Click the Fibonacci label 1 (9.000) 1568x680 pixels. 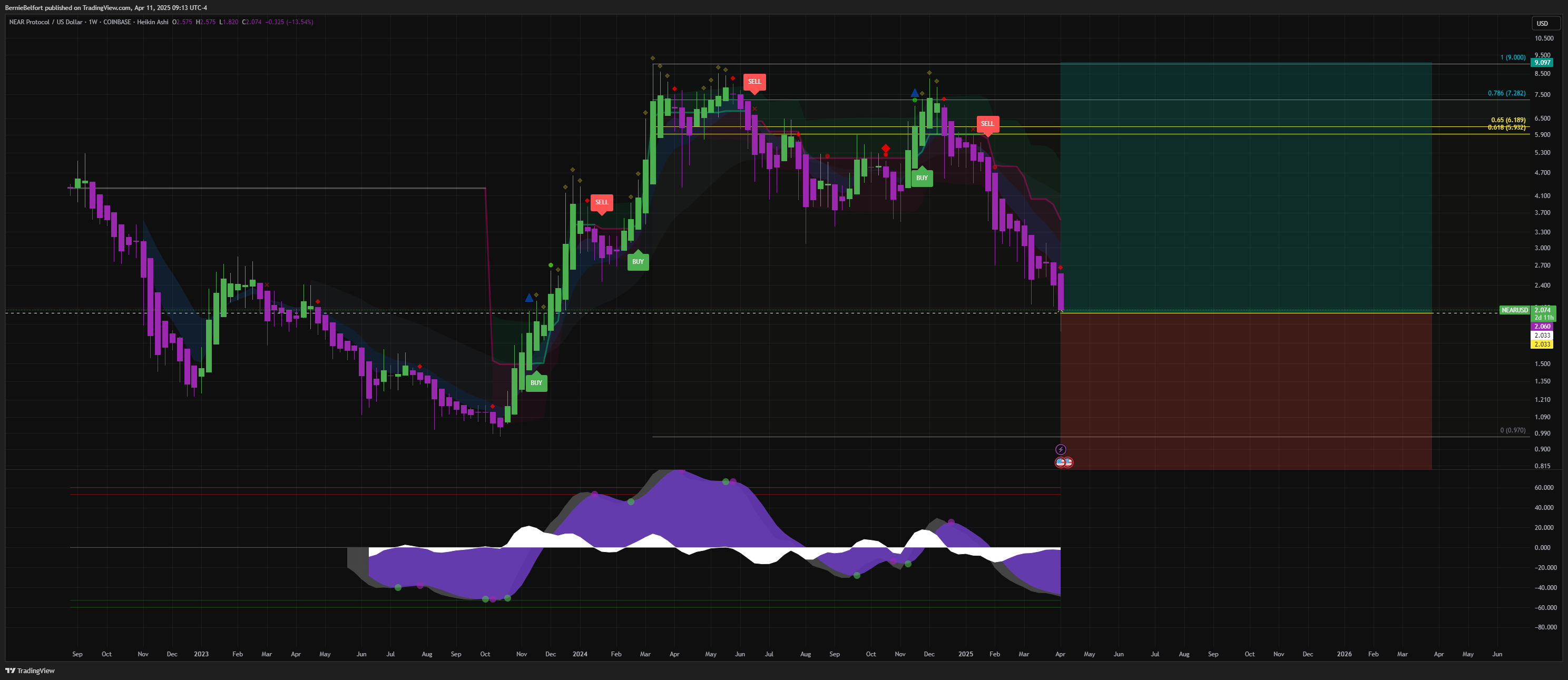coord(1513,57)
